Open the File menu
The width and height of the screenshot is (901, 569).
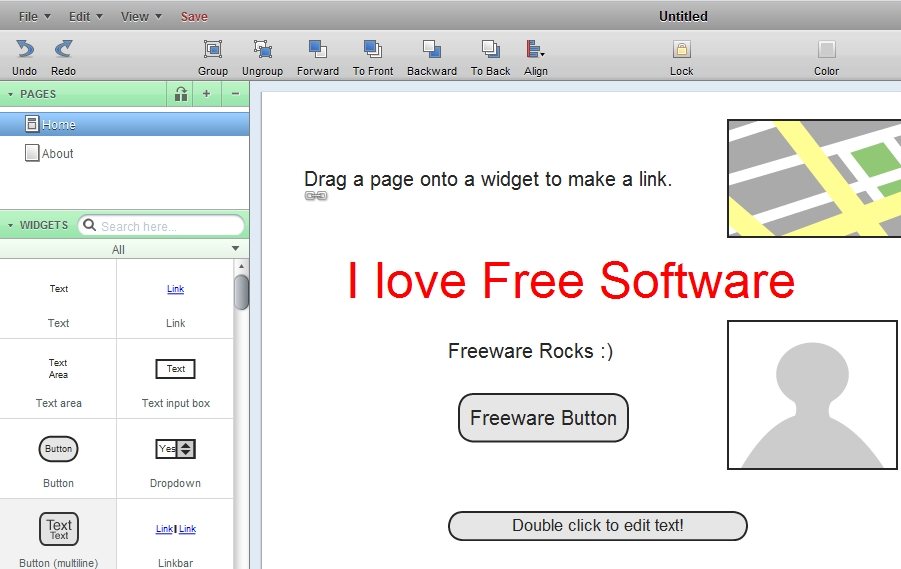[x=34, y=16]
